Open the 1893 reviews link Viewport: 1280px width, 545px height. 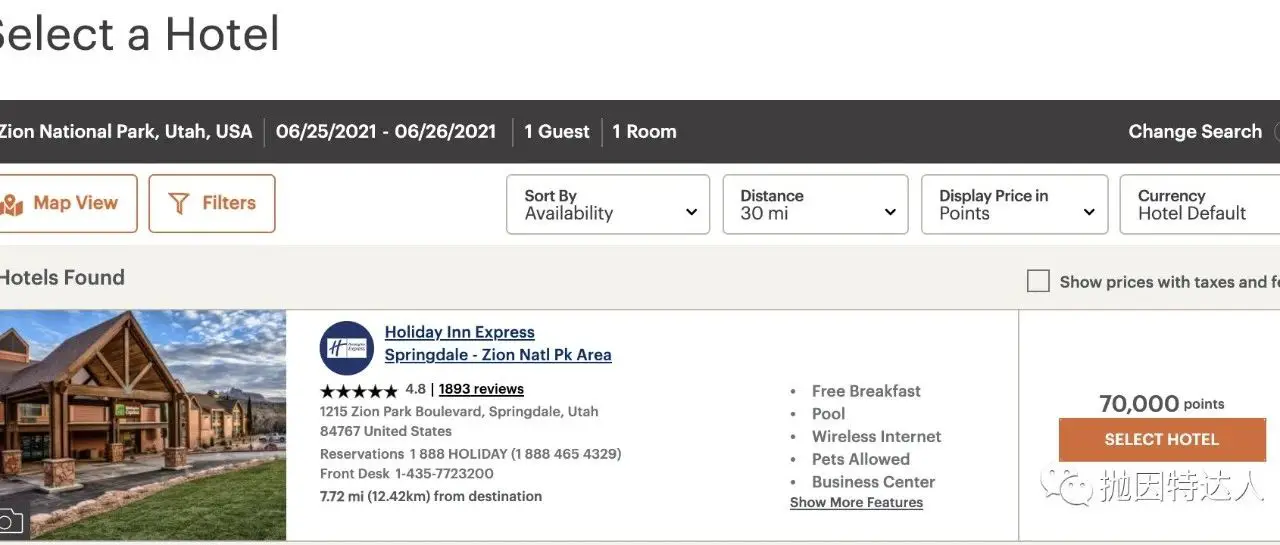coord(481,389)
